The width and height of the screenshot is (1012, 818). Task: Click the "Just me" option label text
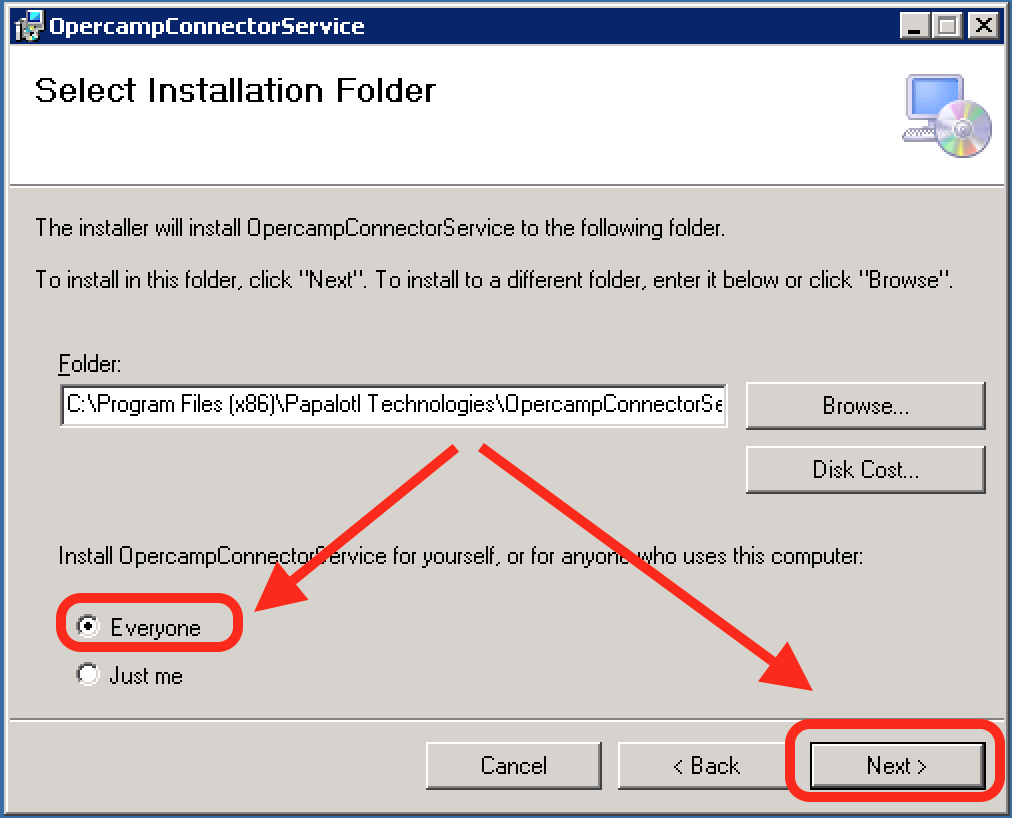point(146,676)
